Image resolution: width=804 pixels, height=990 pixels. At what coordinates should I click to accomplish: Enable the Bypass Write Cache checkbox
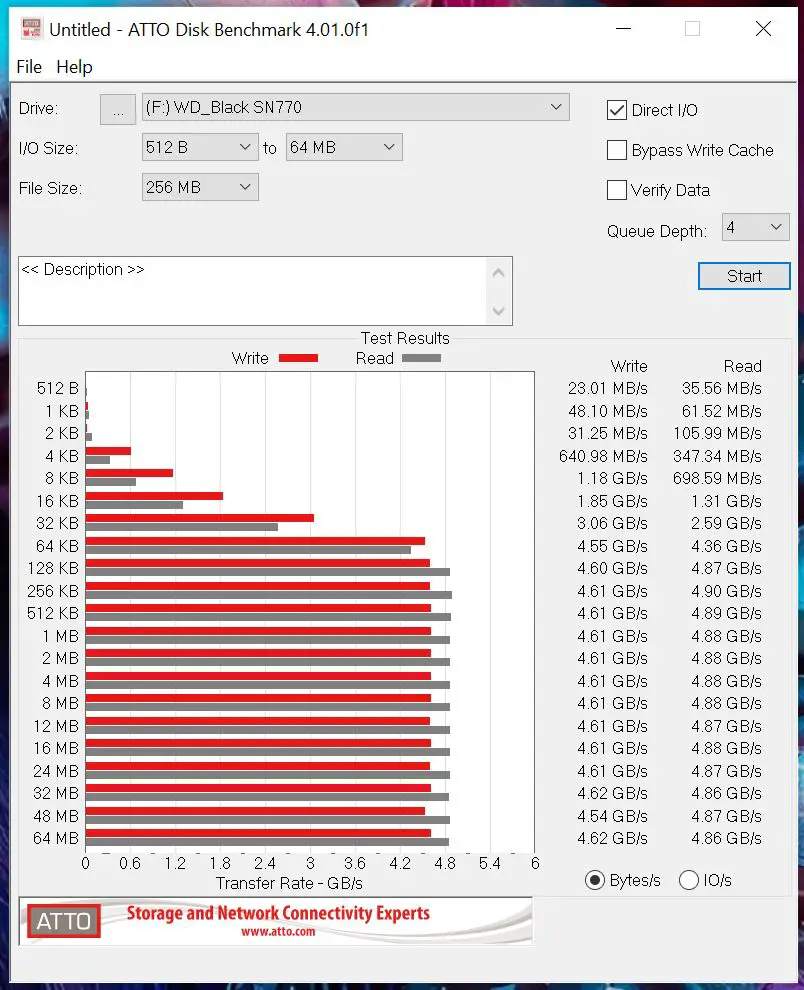(617, 150)
